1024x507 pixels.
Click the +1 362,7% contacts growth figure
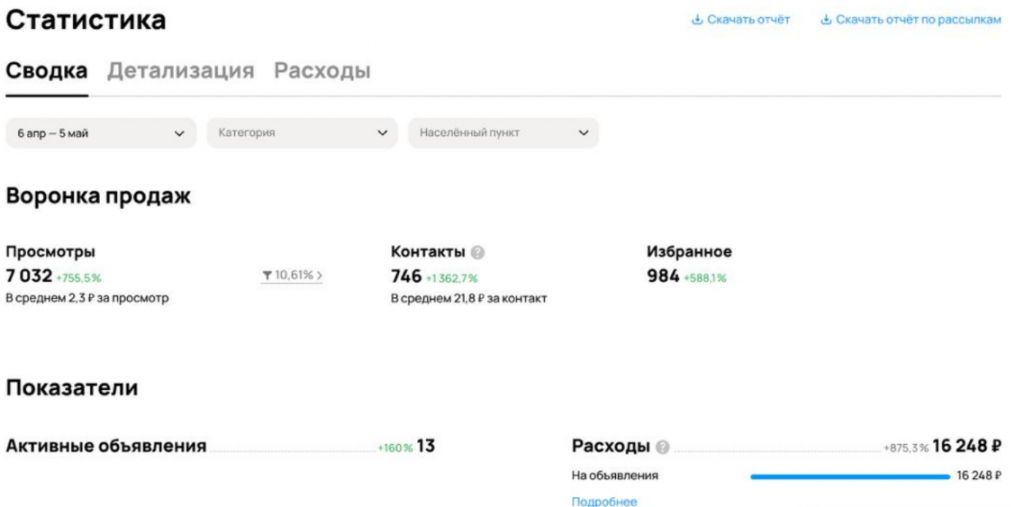[x=452, y=278]
